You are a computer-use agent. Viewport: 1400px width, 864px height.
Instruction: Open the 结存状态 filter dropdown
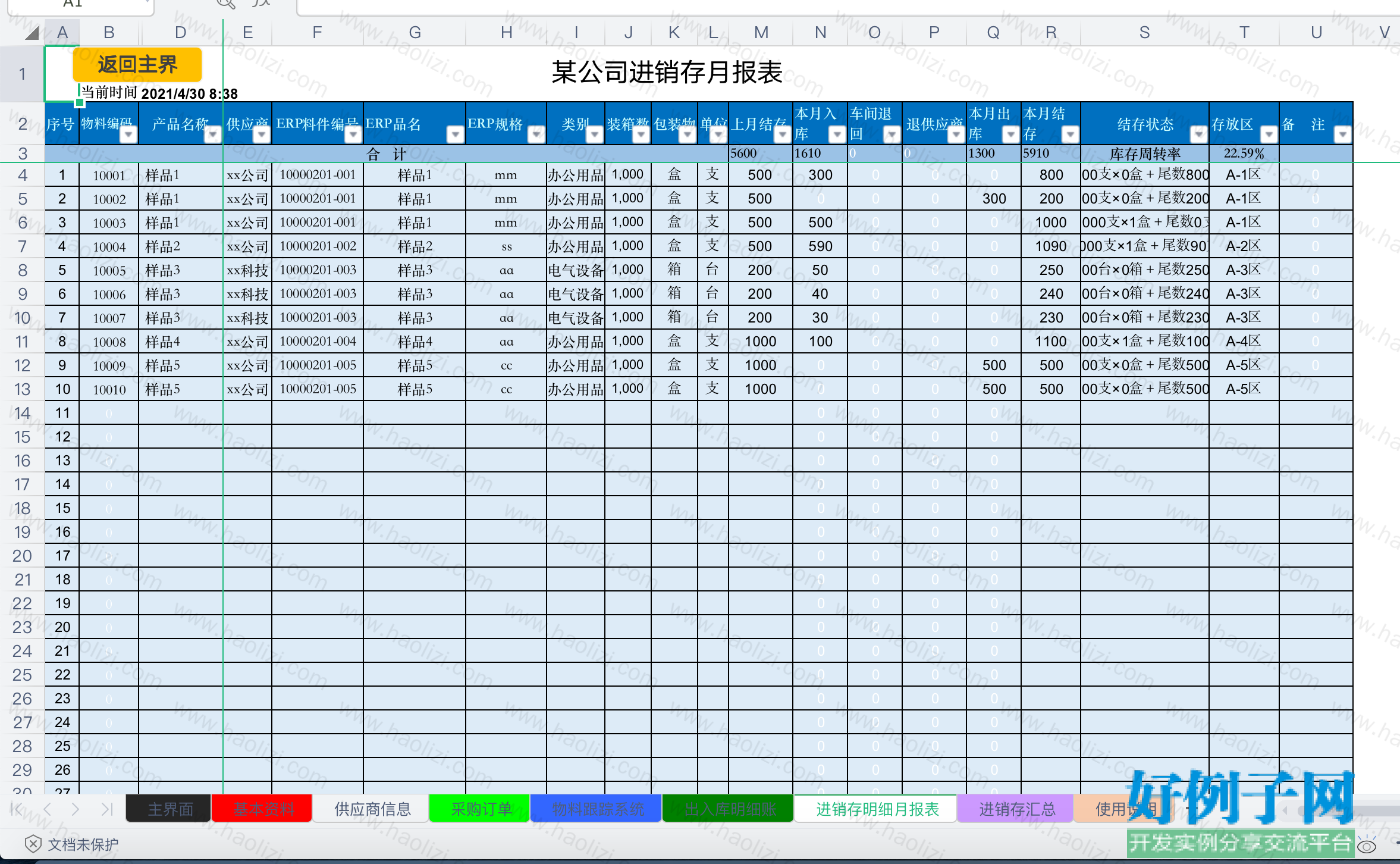click(x=1198, y=134)
